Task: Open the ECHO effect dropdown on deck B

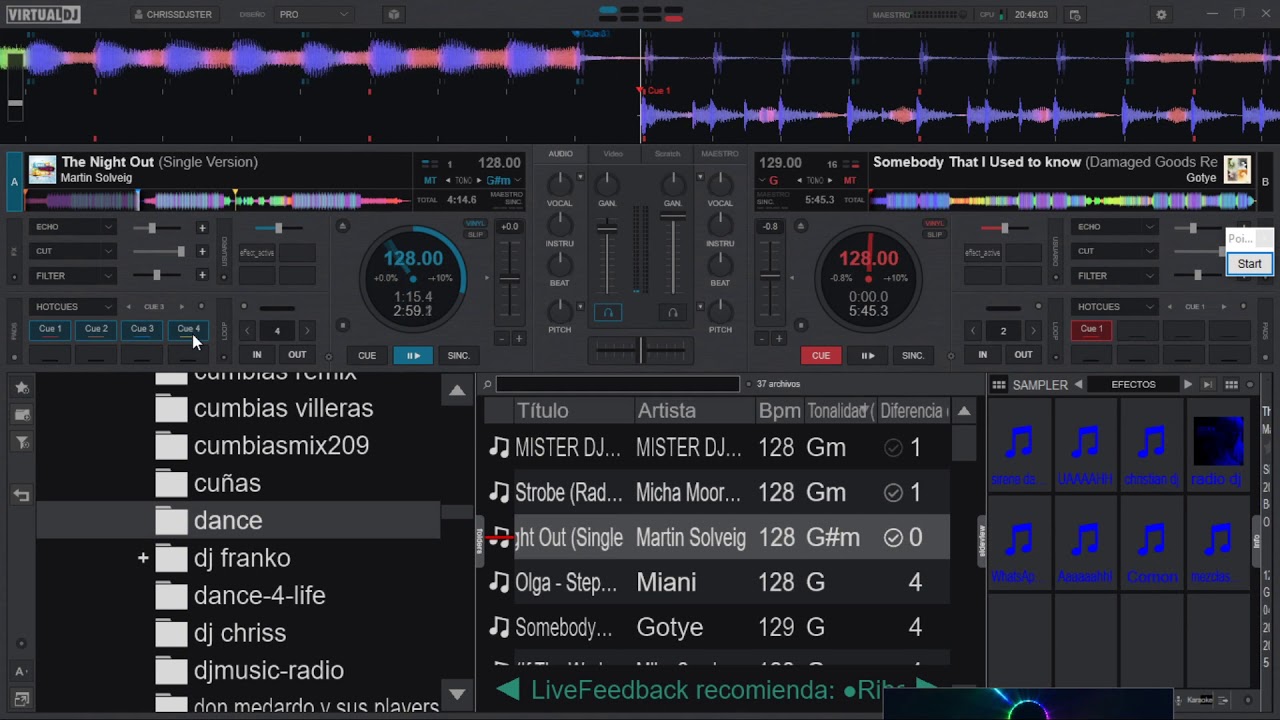Action: pos(1115,227)
